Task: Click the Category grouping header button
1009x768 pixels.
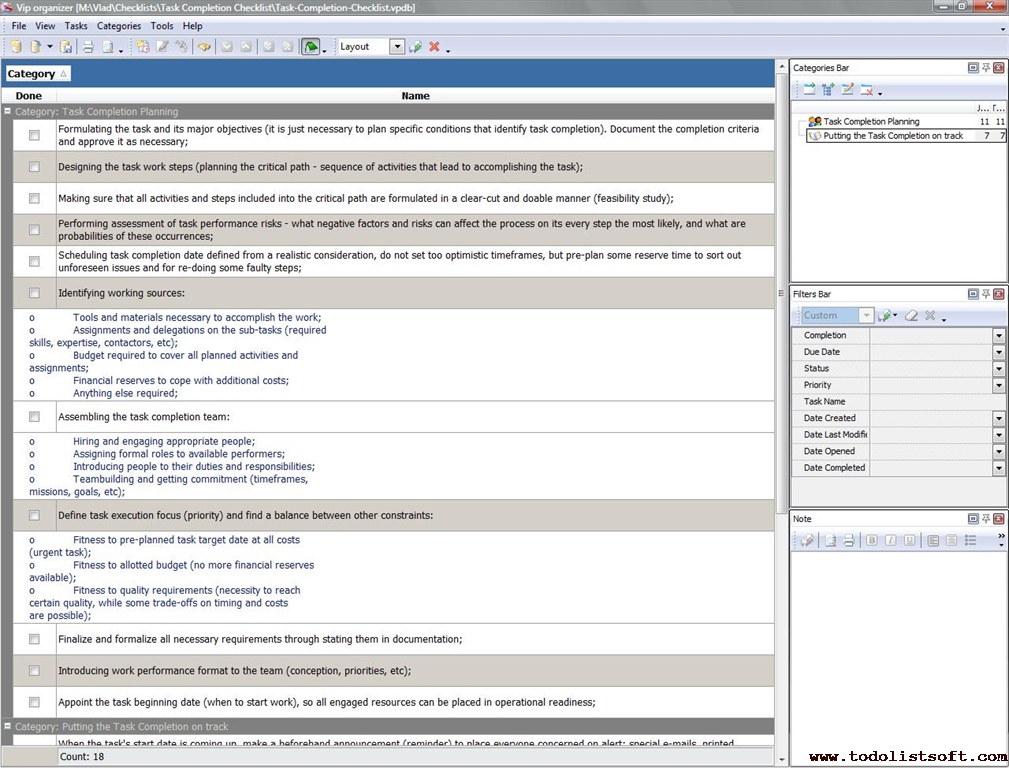Action: (37, 74)
